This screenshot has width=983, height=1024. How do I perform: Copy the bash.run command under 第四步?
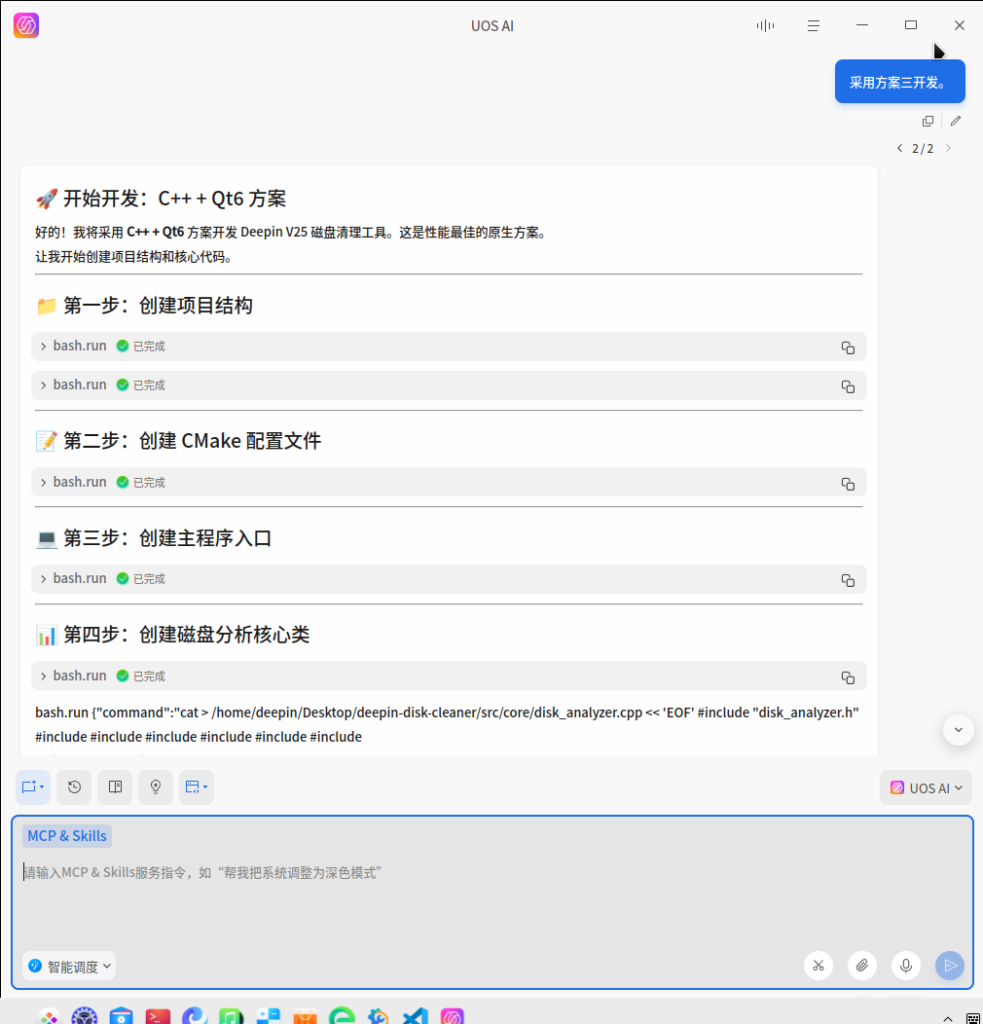click(847, 677)
